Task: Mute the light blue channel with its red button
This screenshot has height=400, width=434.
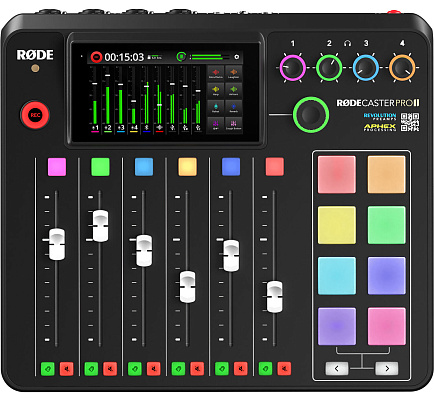Action: tap(154, 369)
